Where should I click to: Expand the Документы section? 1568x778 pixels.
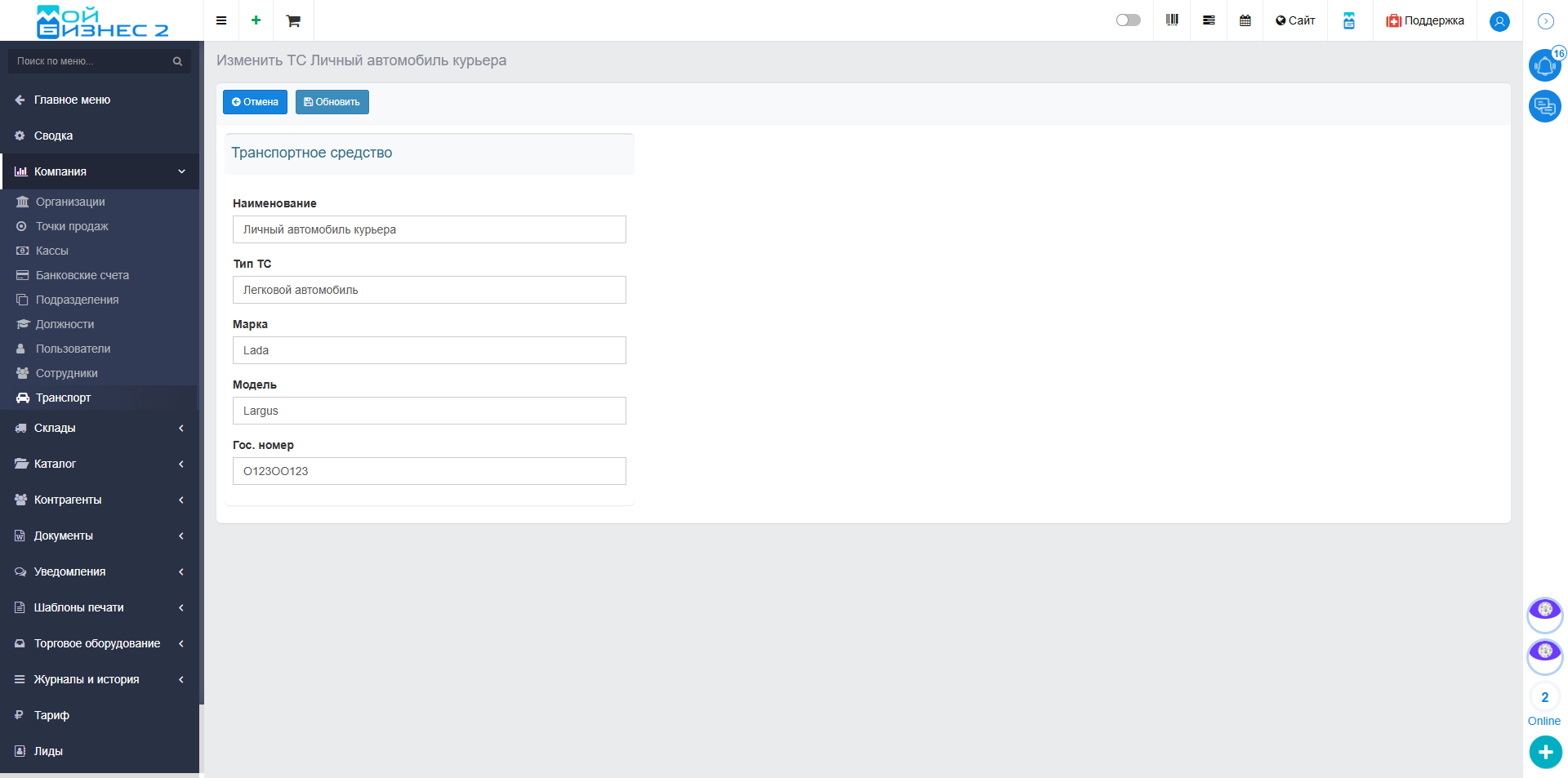click(100, 536)
